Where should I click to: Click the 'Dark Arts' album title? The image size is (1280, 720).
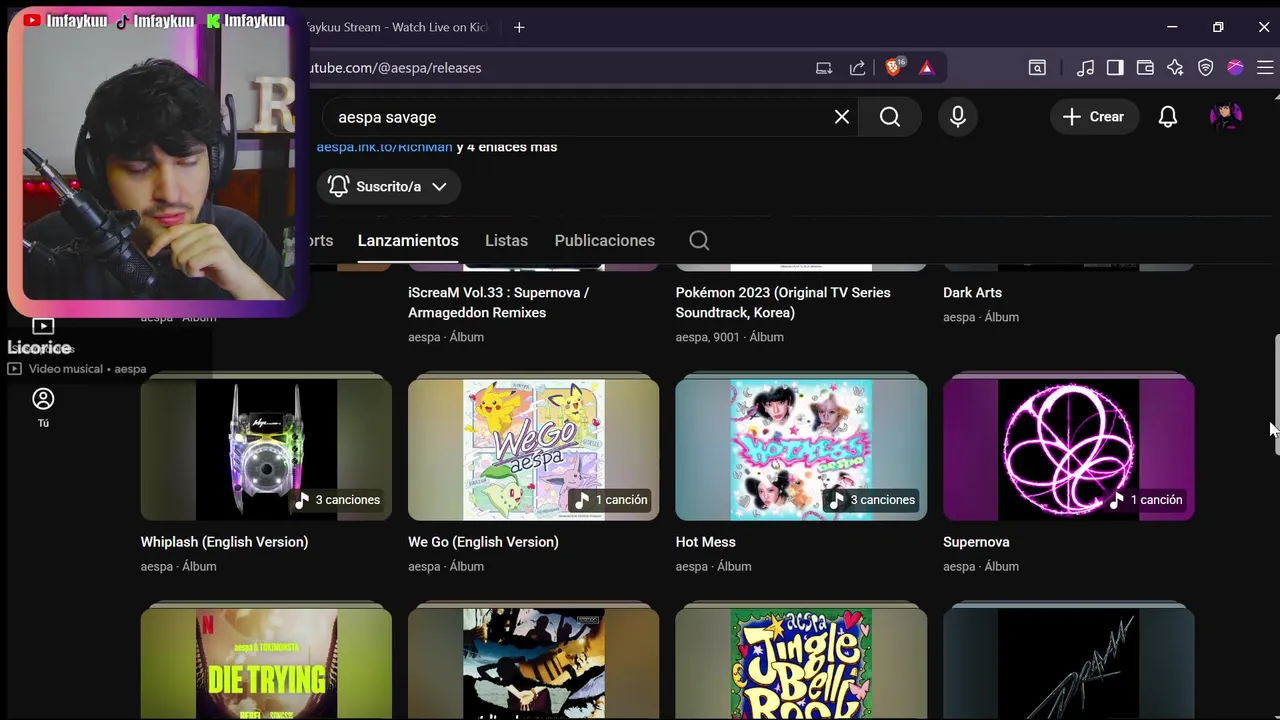click(x=972, y=293)
